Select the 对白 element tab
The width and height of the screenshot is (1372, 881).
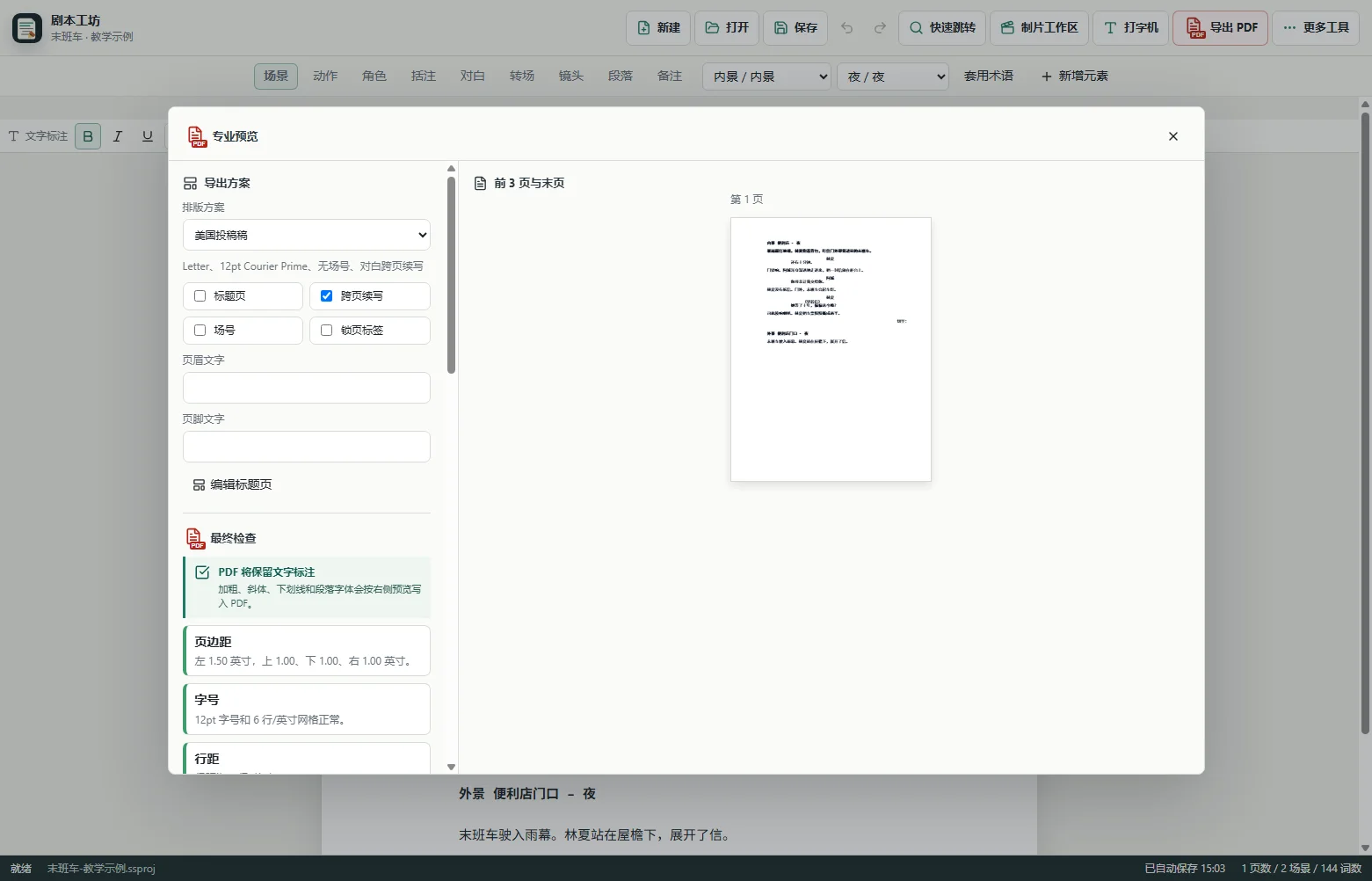(473, 76)
